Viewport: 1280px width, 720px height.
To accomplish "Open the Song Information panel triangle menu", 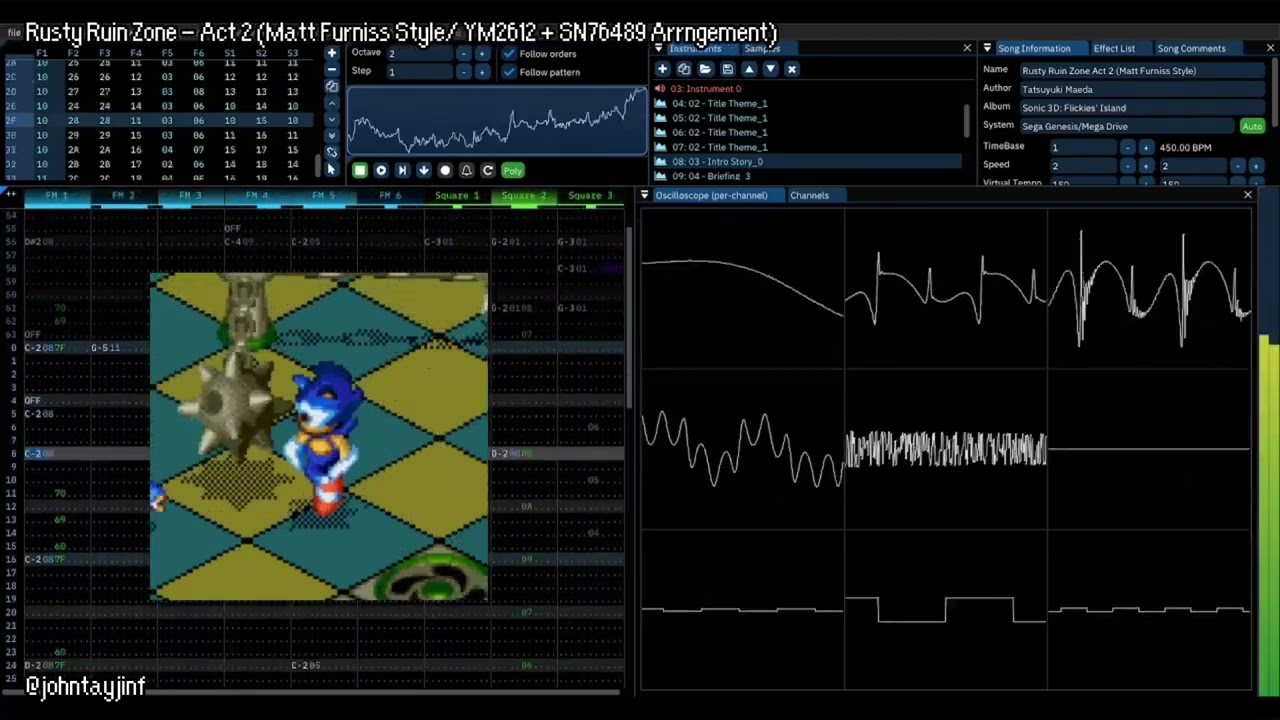I will [x=987, y=48].
